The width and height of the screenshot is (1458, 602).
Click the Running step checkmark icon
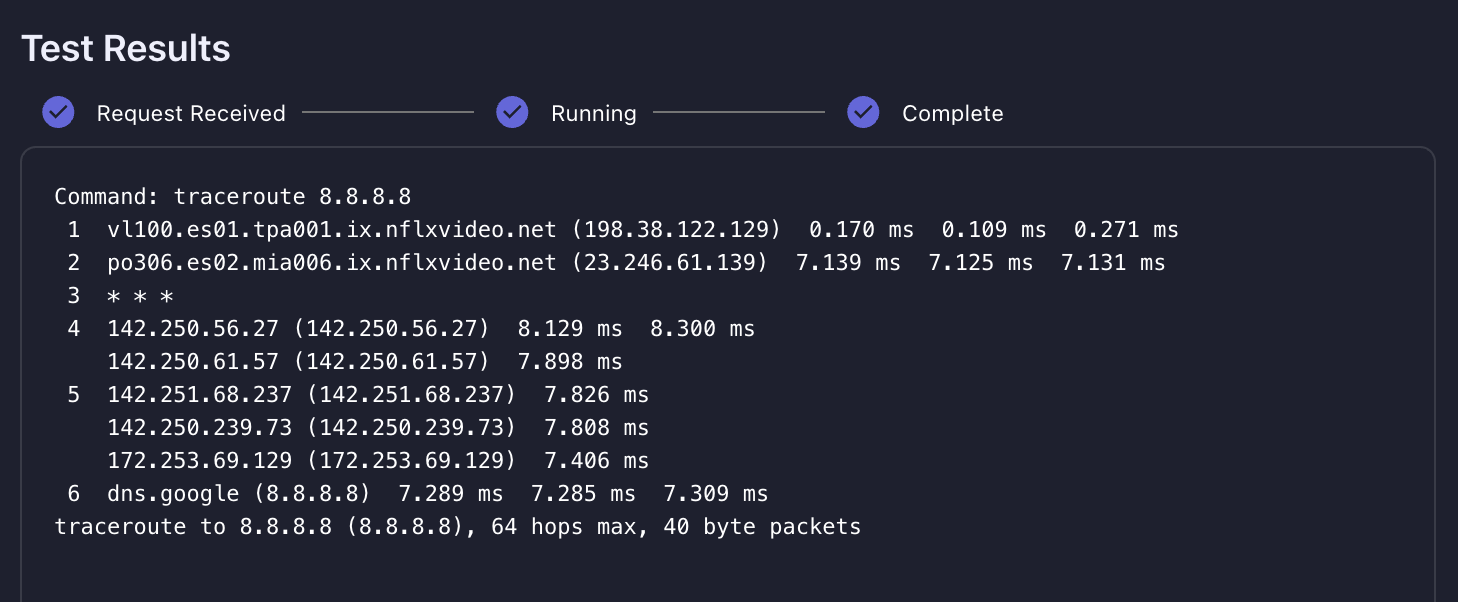pos(512,113)
